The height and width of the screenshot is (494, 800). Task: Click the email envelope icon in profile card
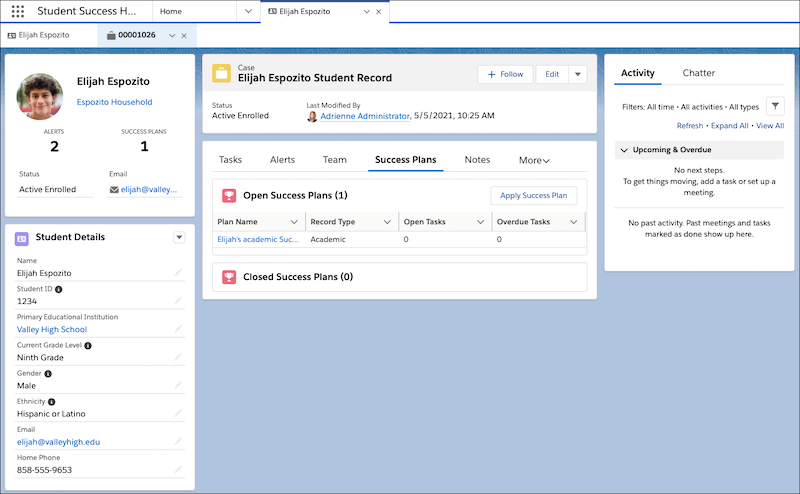(114, 189)
